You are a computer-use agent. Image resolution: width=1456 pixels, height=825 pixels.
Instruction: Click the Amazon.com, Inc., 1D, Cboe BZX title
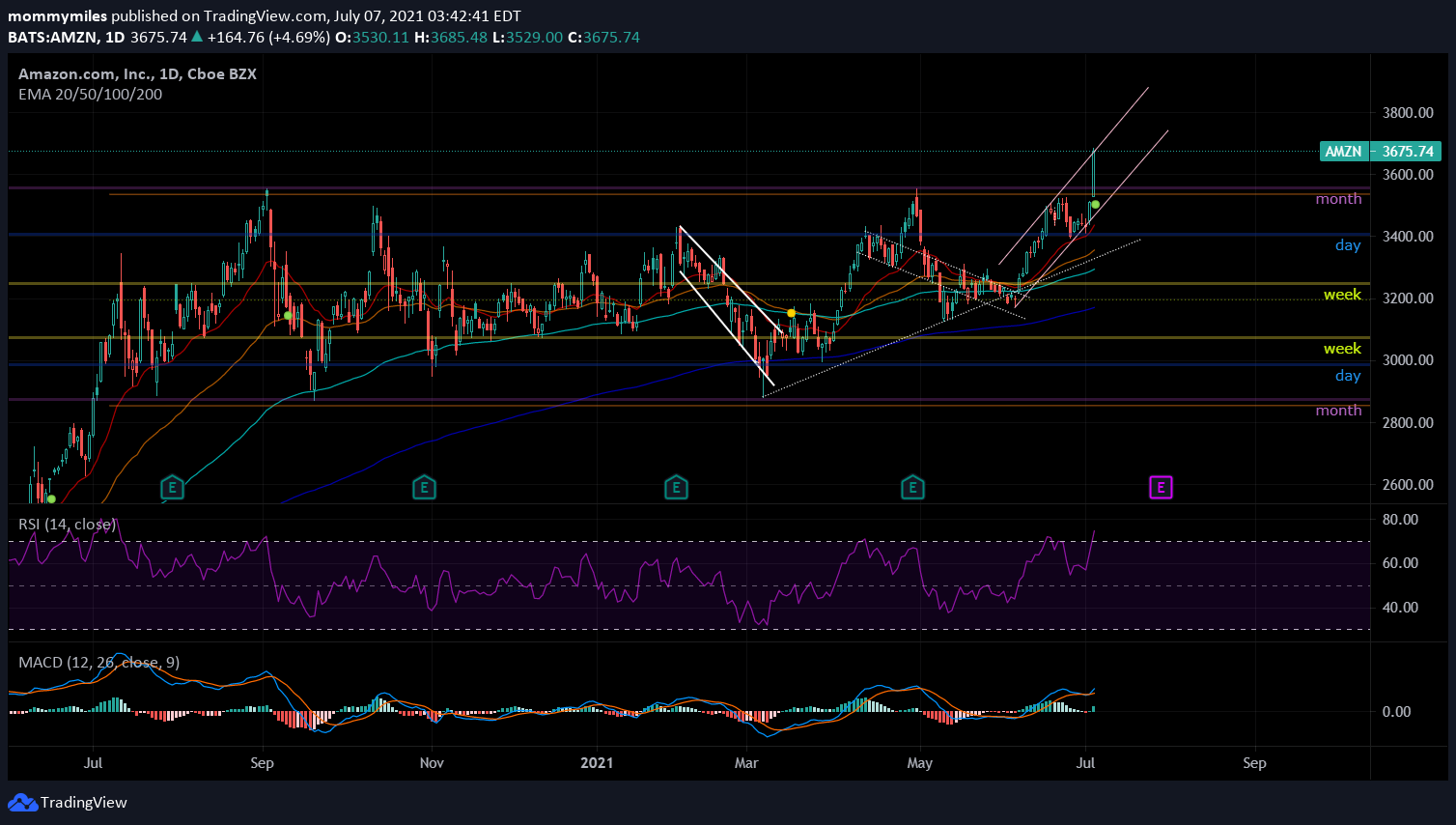coord(137,74)
